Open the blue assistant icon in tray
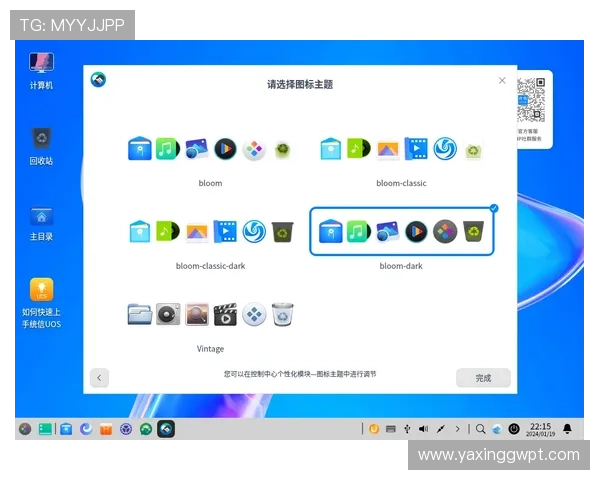This screenshot has height=480, width=600. click(x=497, y=429)
